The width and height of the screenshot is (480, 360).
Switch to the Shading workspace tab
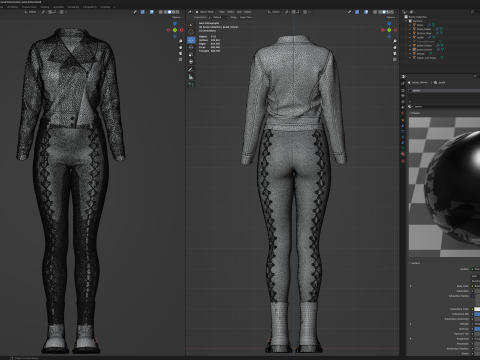point(44,7)
